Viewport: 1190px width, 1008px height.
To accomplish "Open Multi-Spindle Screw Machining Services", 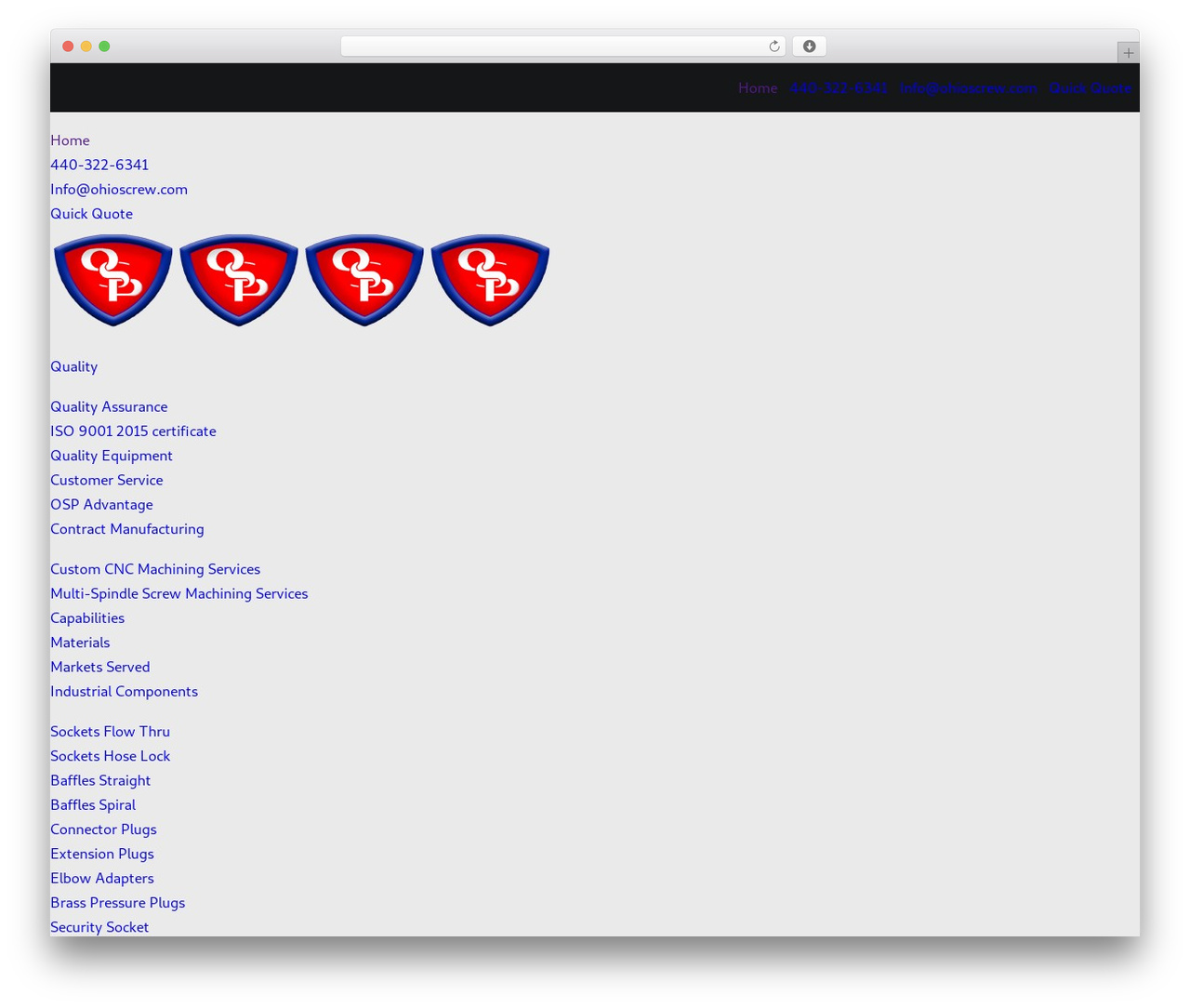I will tap(179, 593).
